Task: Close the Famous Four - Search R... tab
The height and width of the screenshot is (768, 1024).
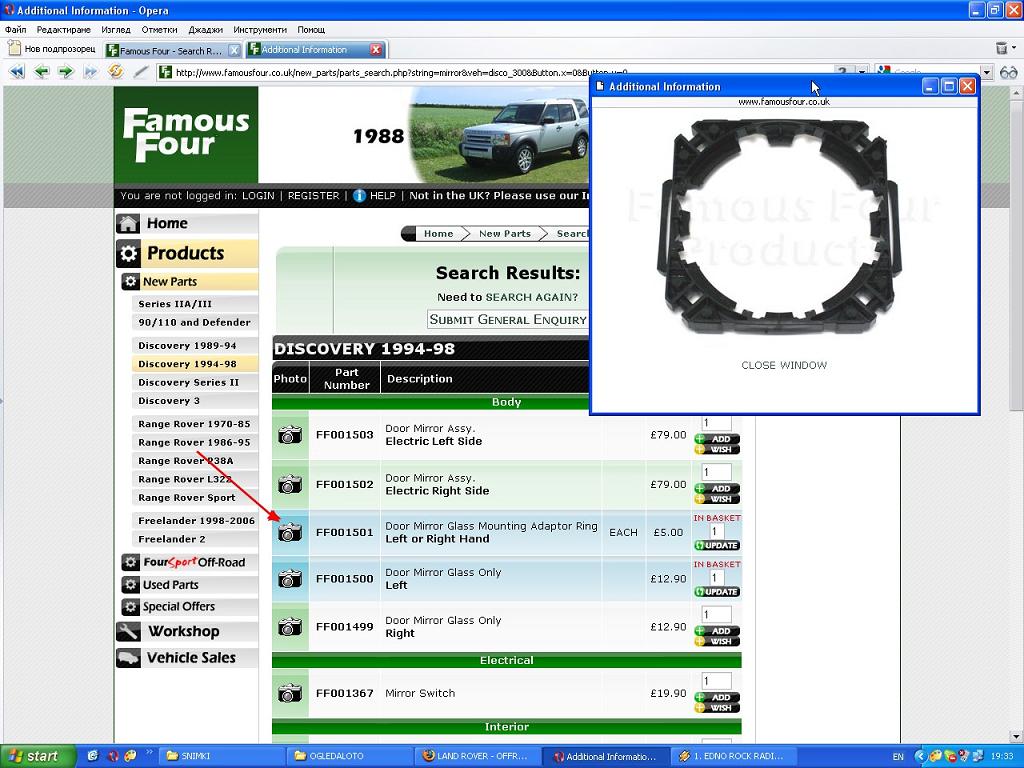Action: (234, 50)
